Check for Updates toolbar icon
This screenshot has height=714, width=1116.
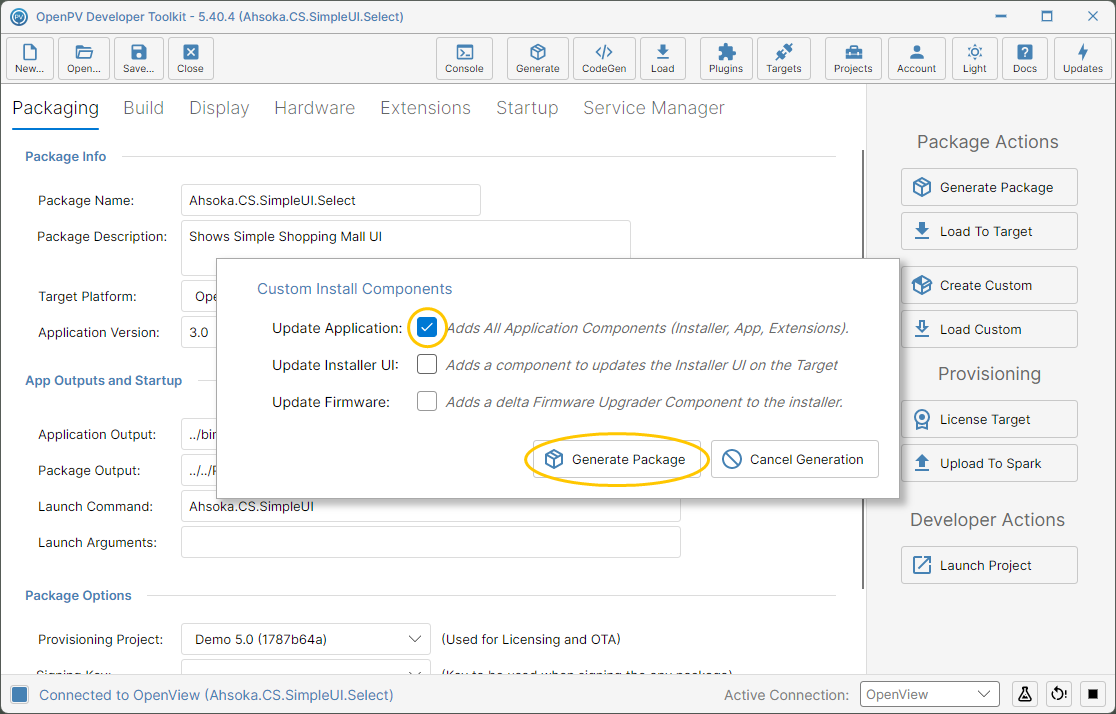(x=1083, y=58)
